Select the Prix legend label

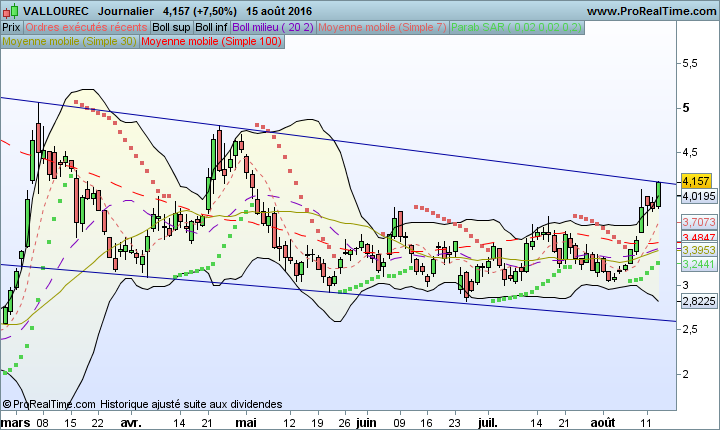point(11,28)
